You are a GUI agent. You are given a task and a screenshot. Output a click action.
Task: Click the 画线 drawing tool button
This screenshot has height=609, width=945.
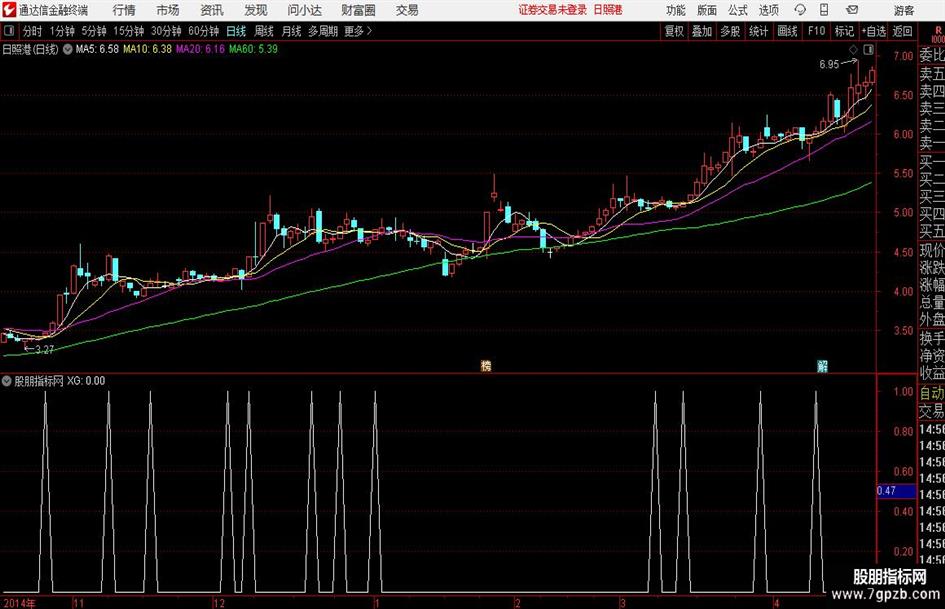787,31
